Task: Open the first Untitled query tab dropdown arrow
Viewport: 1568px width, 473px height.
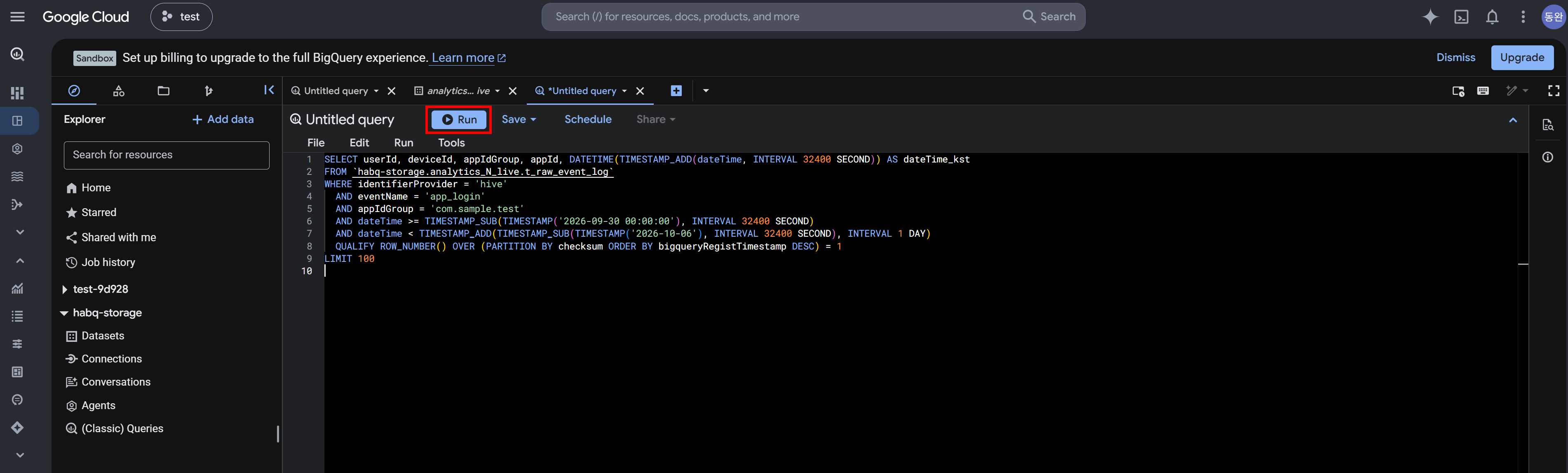Action: click(376, 91)
